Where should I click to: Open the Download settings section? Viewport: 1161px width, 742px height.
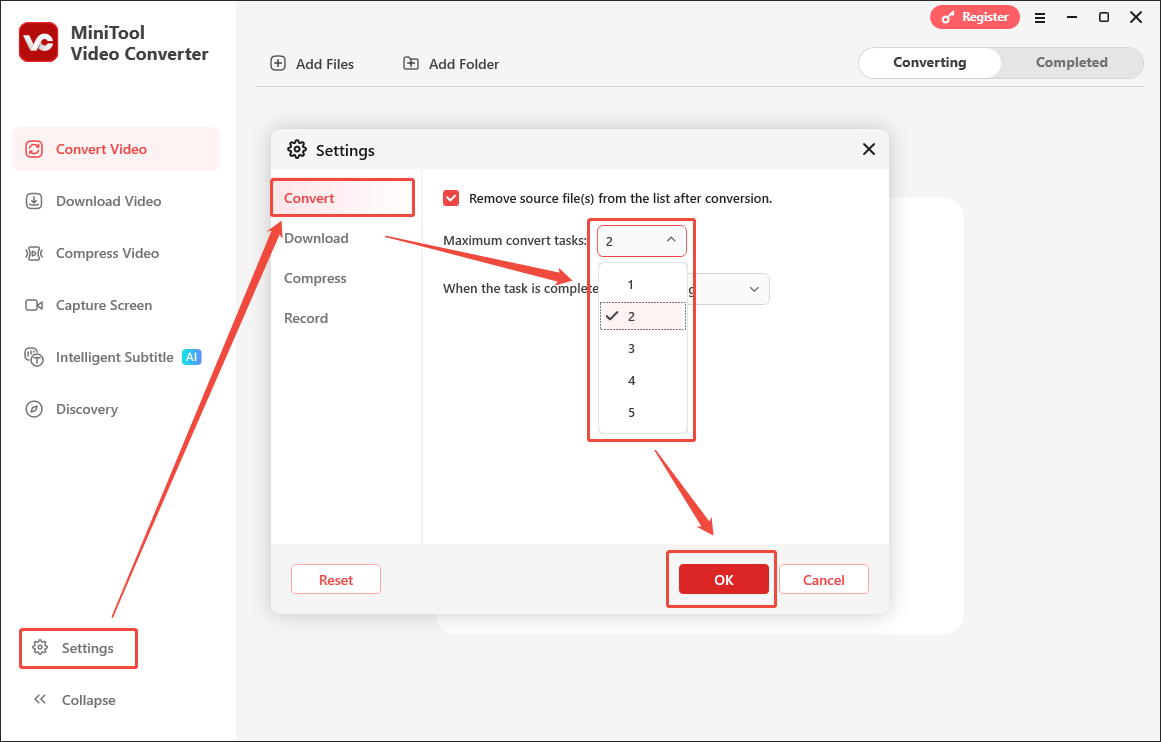316,238
